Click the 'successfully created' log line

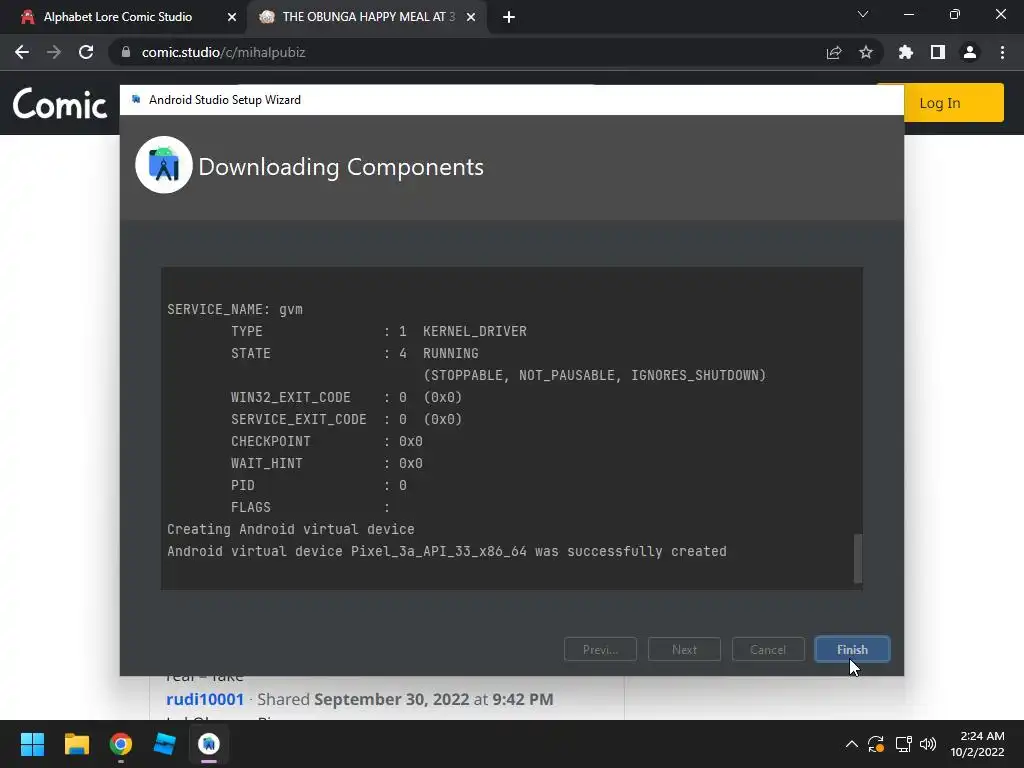coord(447,551)
